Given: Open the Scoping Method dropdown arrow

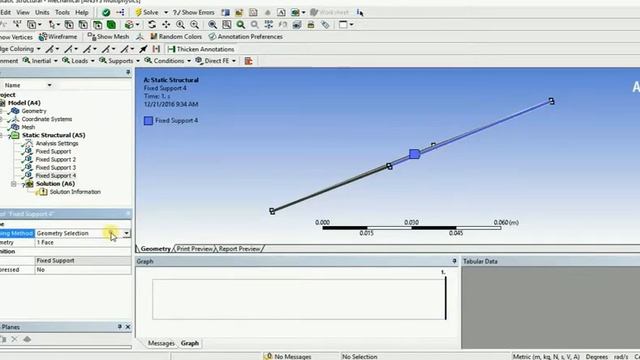Looking at the screenshot, I should pyautogui.click(x=127, y=233).
